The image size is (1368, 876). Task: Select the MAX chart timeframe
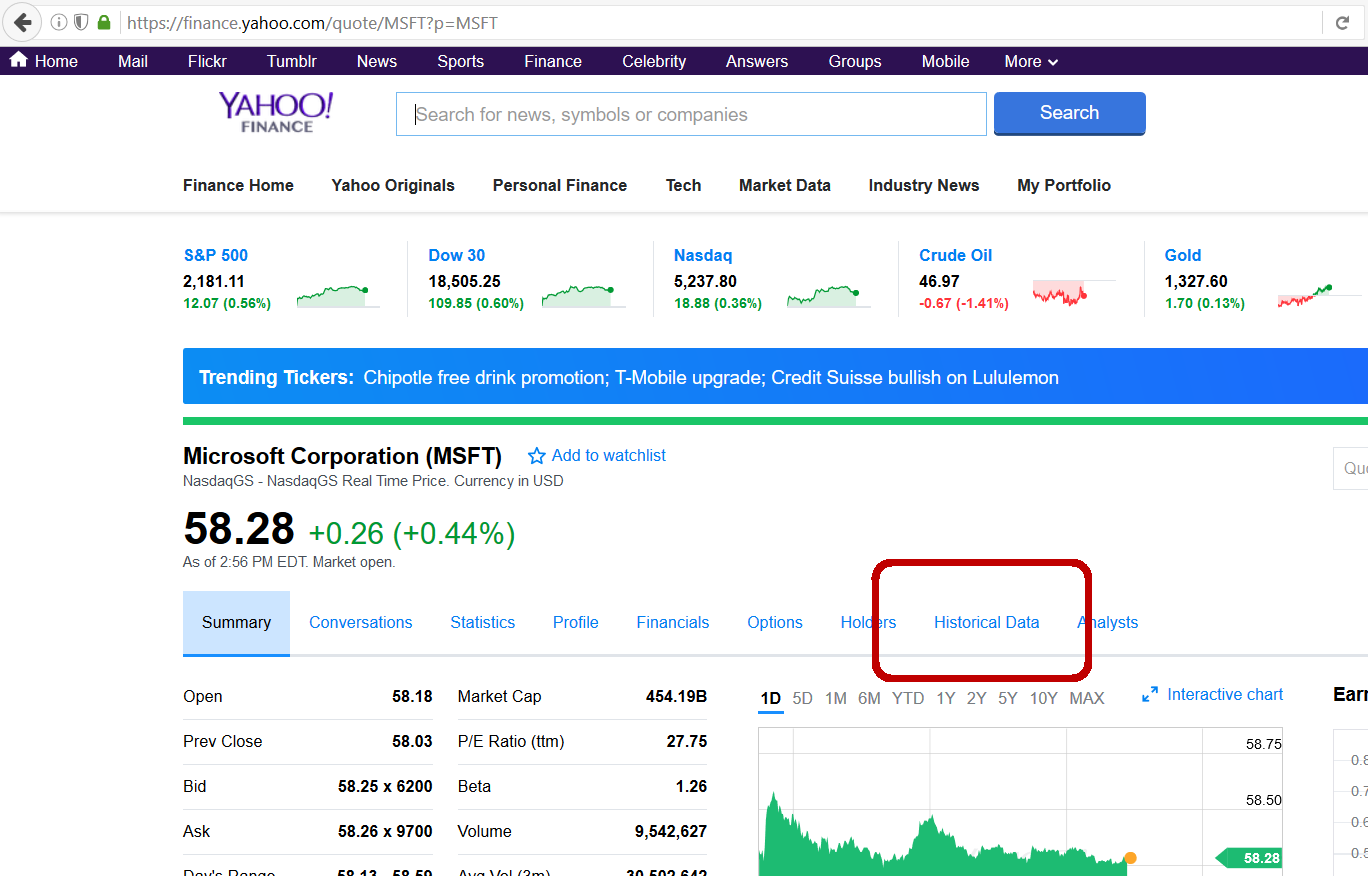[1086, 698]
